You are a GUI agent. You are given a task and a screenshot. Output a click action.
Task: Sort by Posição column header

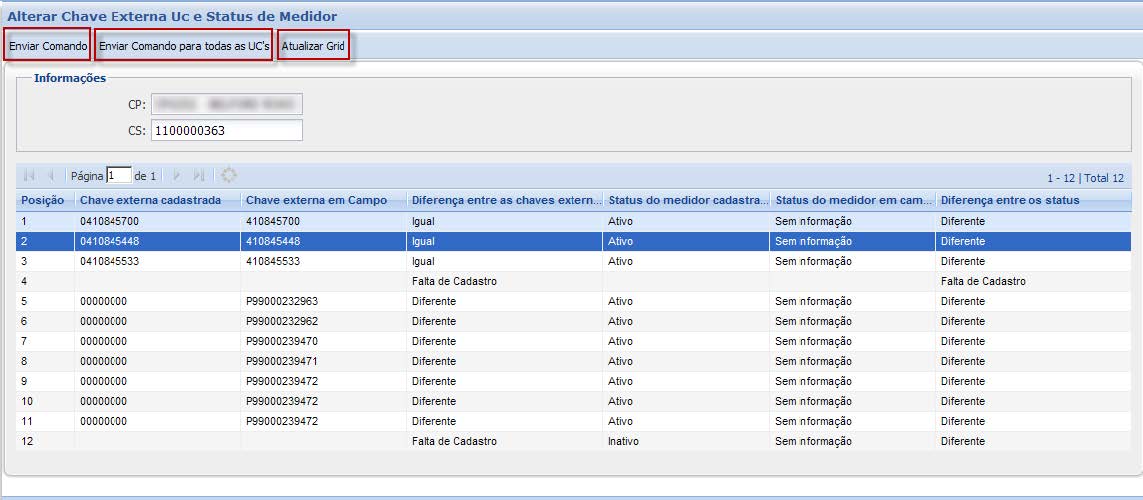tap(43, 201)
